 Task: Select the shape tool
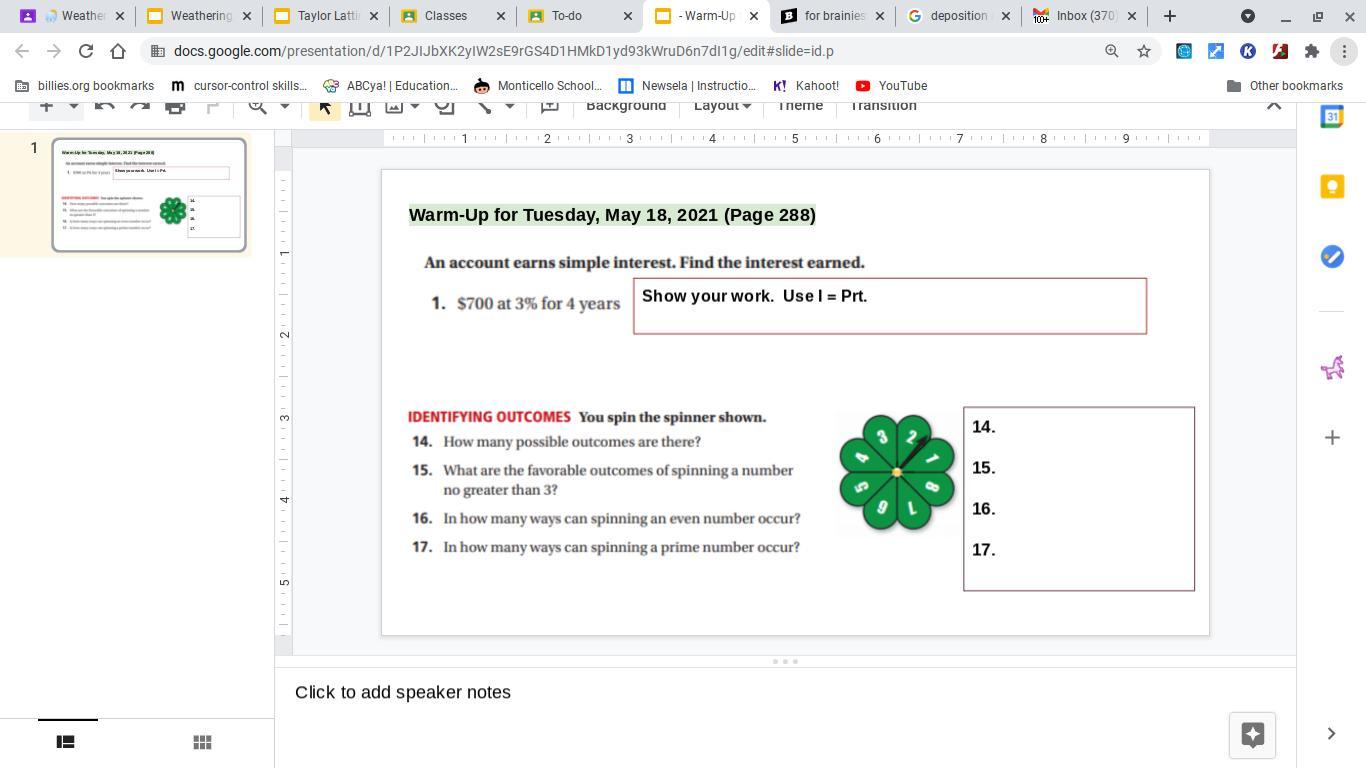click(444, 106)
